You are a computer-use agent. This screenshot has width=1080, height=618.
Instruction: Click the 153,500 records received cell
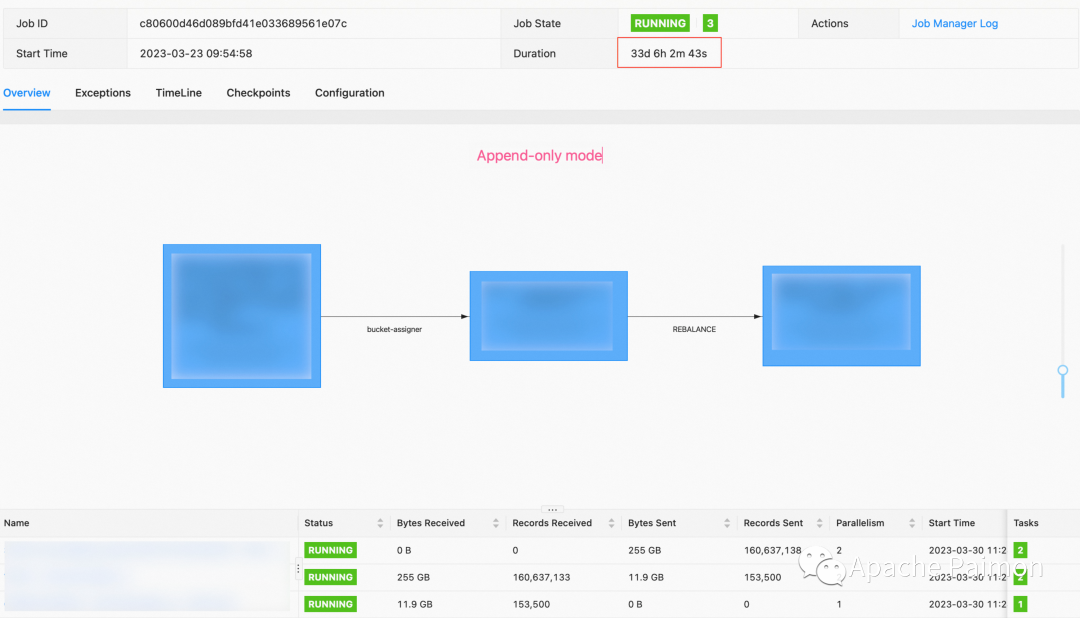[x=531, y=604]
